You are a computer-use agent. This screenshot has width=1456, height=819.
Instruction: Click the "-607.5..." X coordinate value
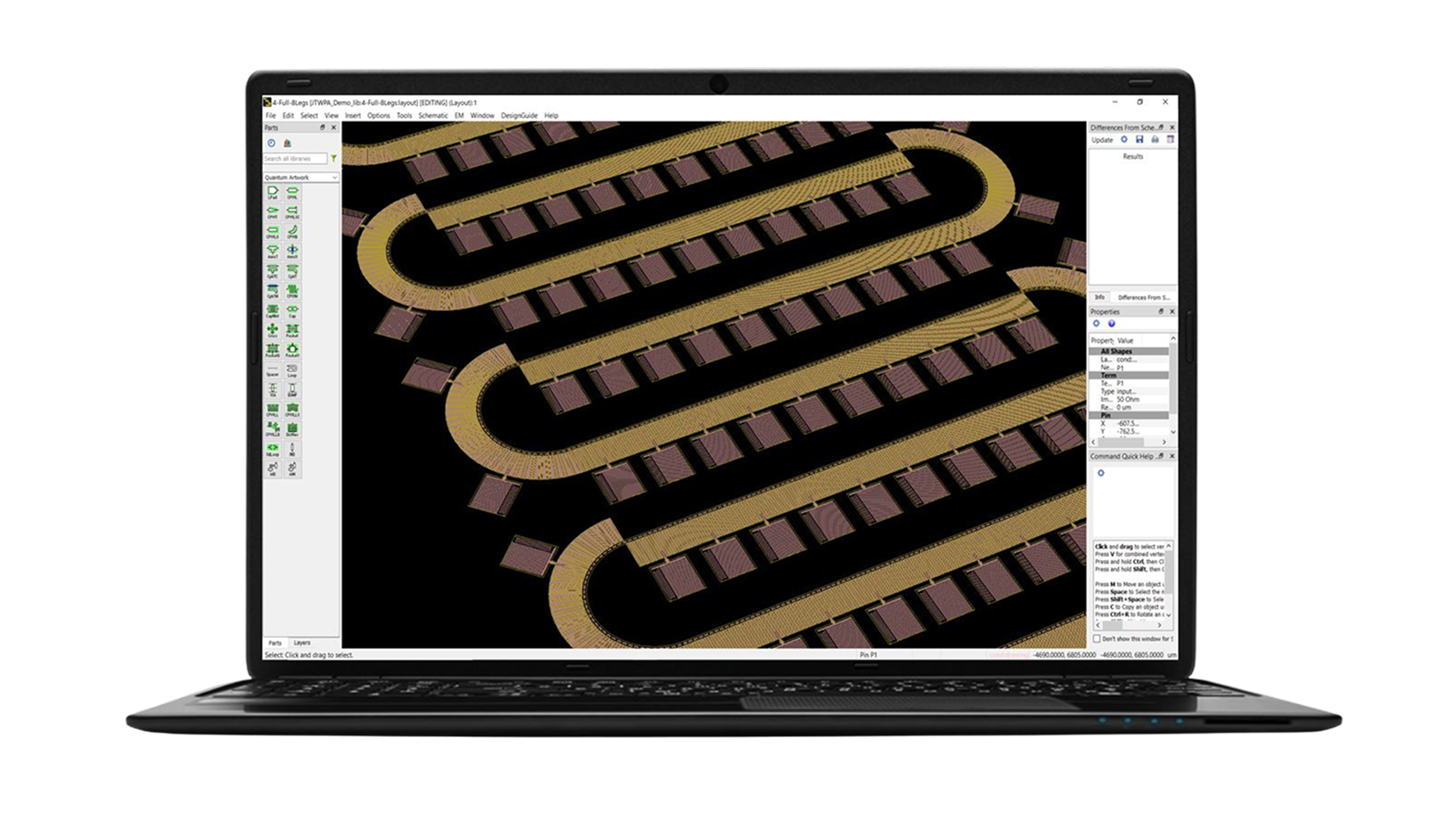point(1127,424)
